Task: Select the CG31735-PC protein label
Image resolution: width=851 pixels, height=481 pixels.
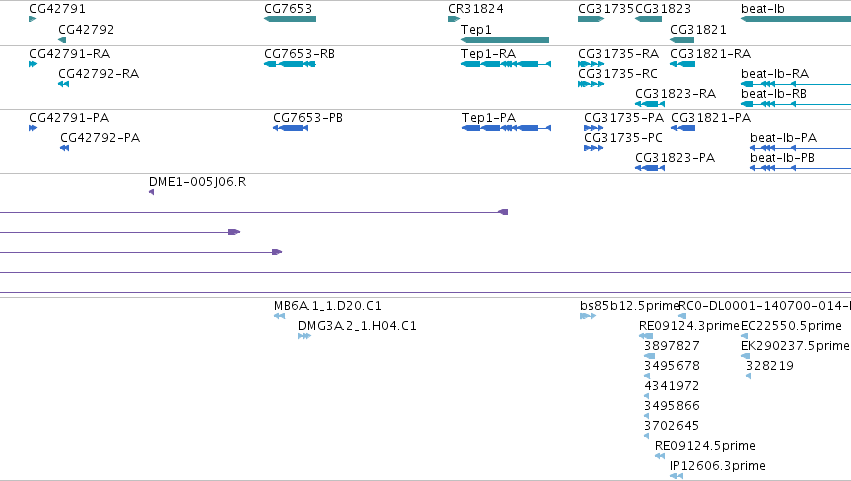Action: [x=623, y=137]
